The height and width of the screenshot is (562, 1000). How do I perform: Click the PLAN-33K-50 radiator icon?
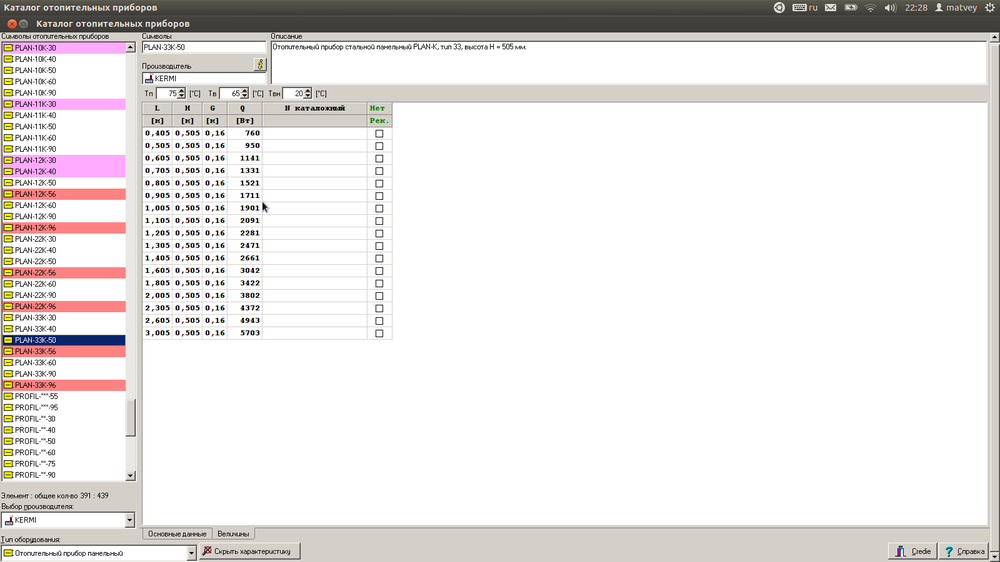8,340
